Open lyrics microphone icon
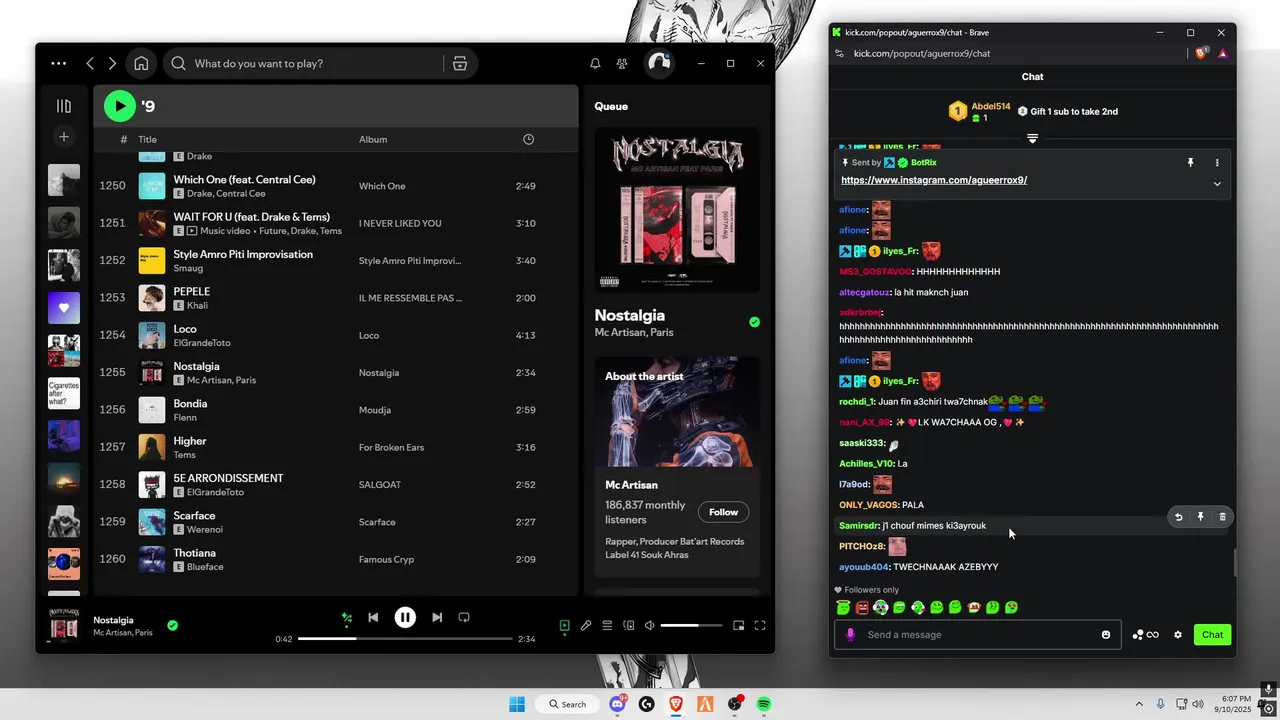 [586, 626]
